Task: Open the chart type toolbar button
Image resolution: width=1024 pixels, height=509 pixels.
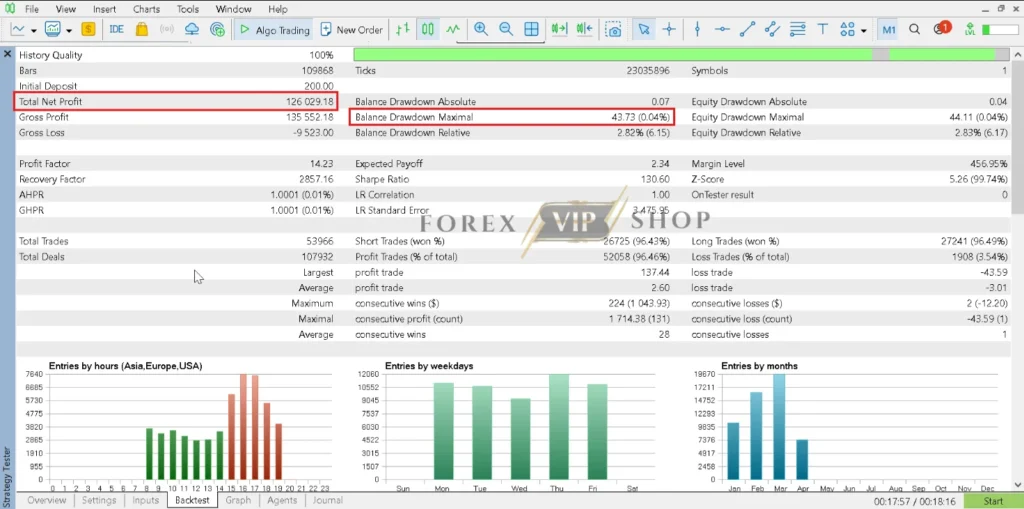Action: [x=18, y=29]
